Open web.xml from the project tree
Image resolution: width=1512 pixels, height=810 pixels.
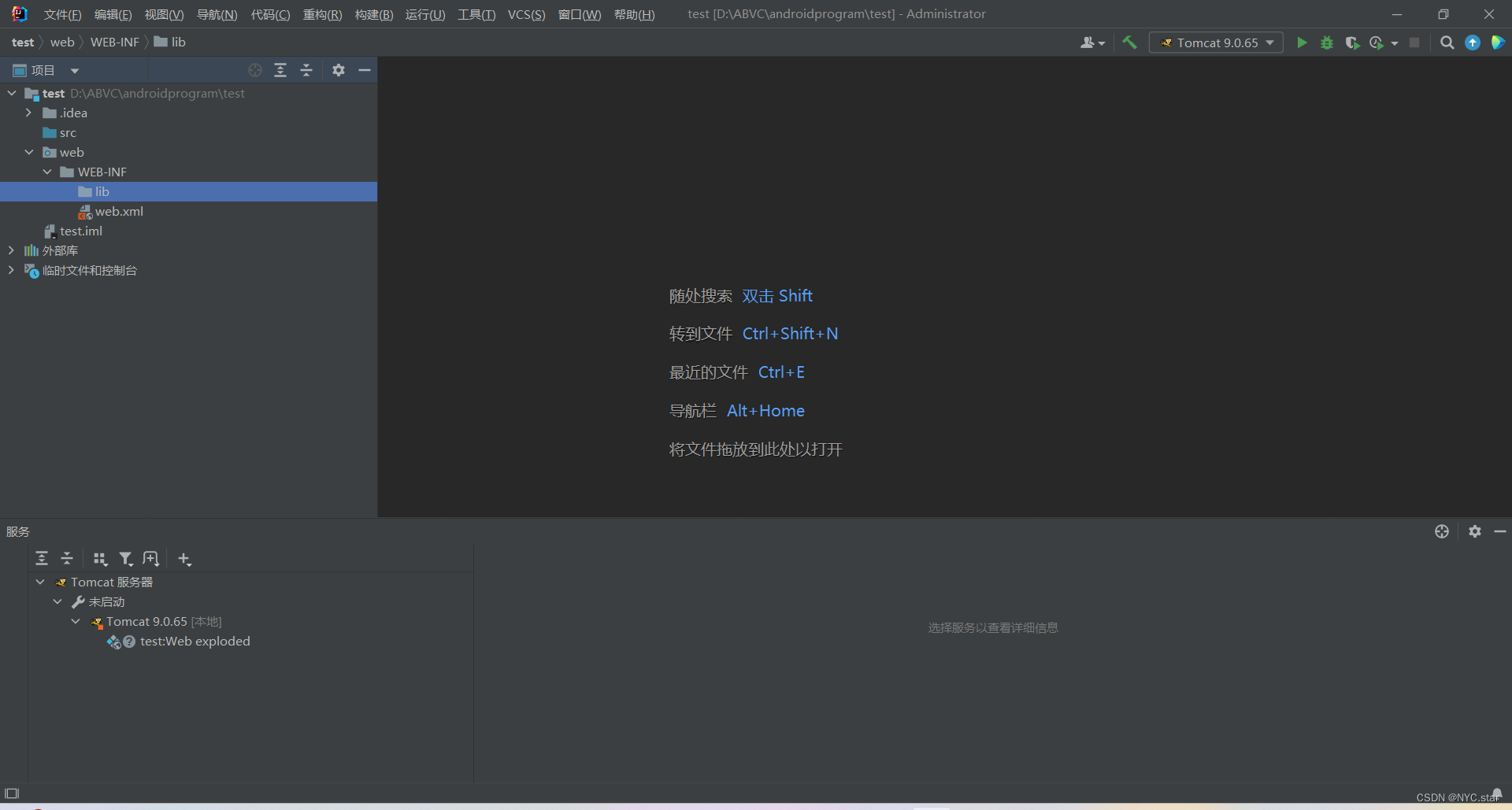click(x=119, y=211)
